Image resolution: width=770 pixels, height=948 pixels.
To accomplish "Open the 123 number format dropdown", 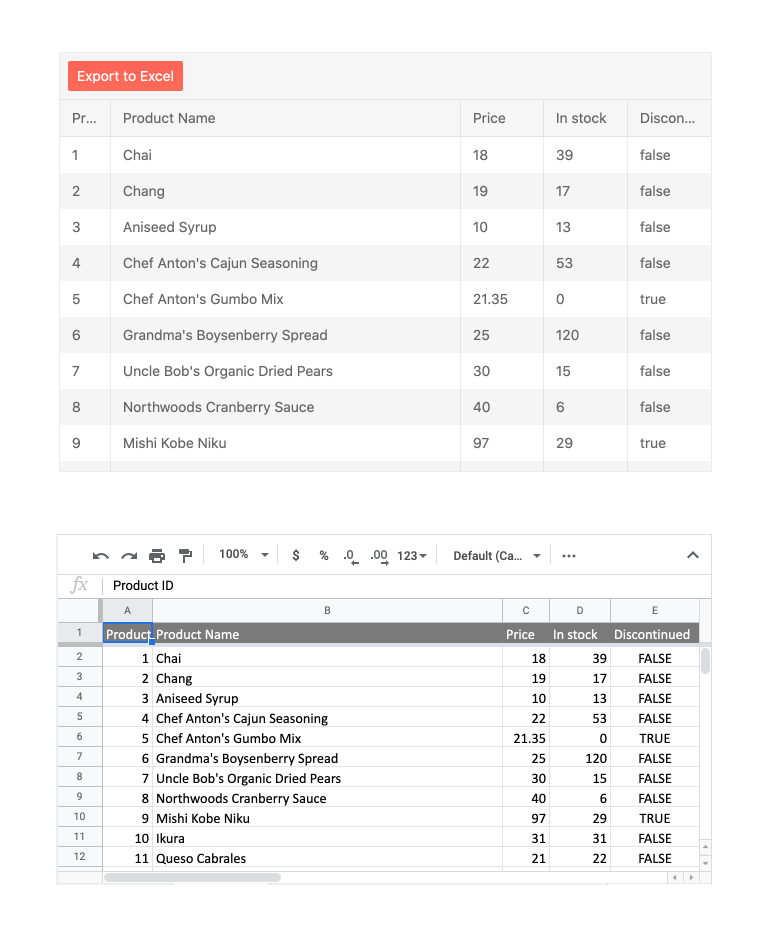I will (409, 555).
